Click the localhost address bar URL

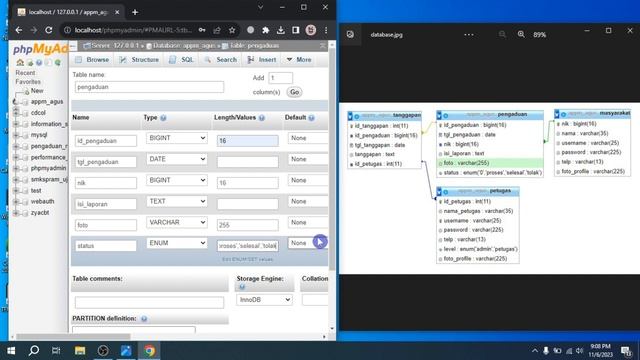[133, 30]
